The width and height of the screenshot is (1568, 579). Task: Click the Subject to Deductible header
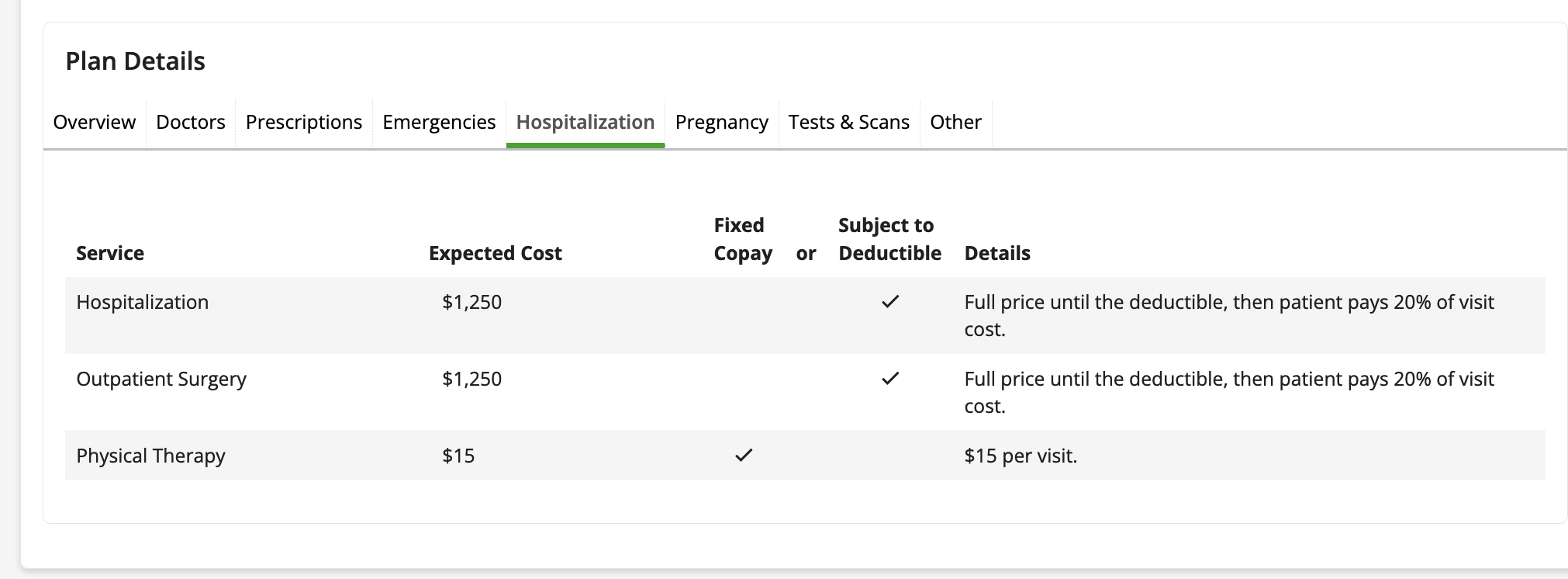[889, 240]
